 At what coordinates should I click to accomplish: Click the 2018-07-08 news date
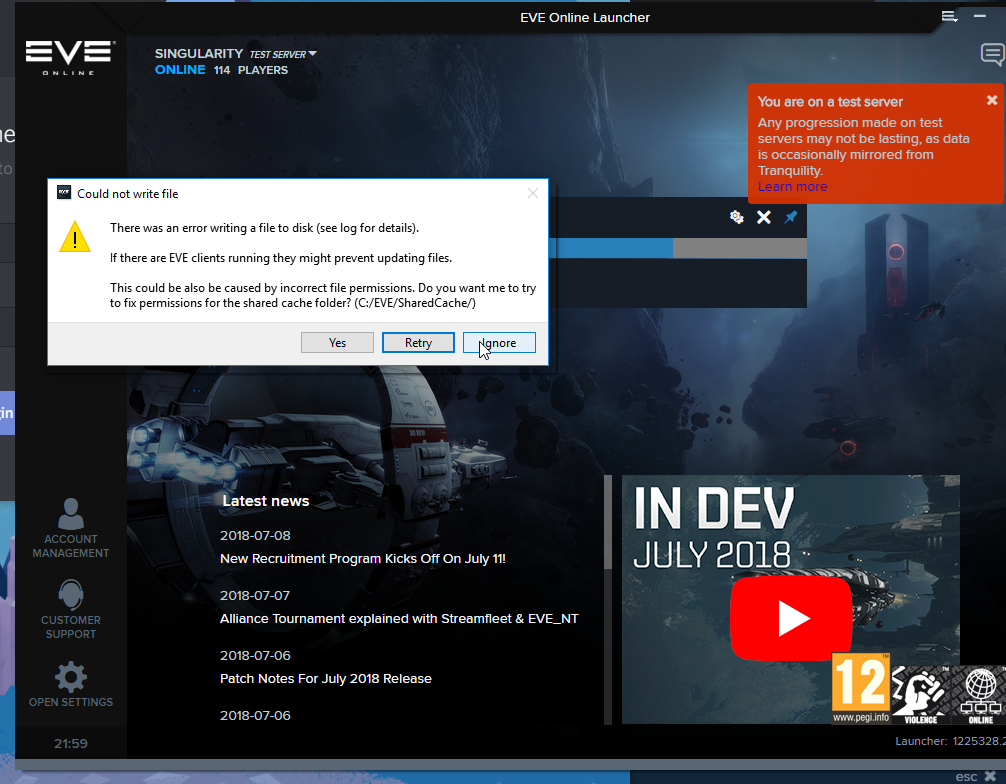(255, 535)
